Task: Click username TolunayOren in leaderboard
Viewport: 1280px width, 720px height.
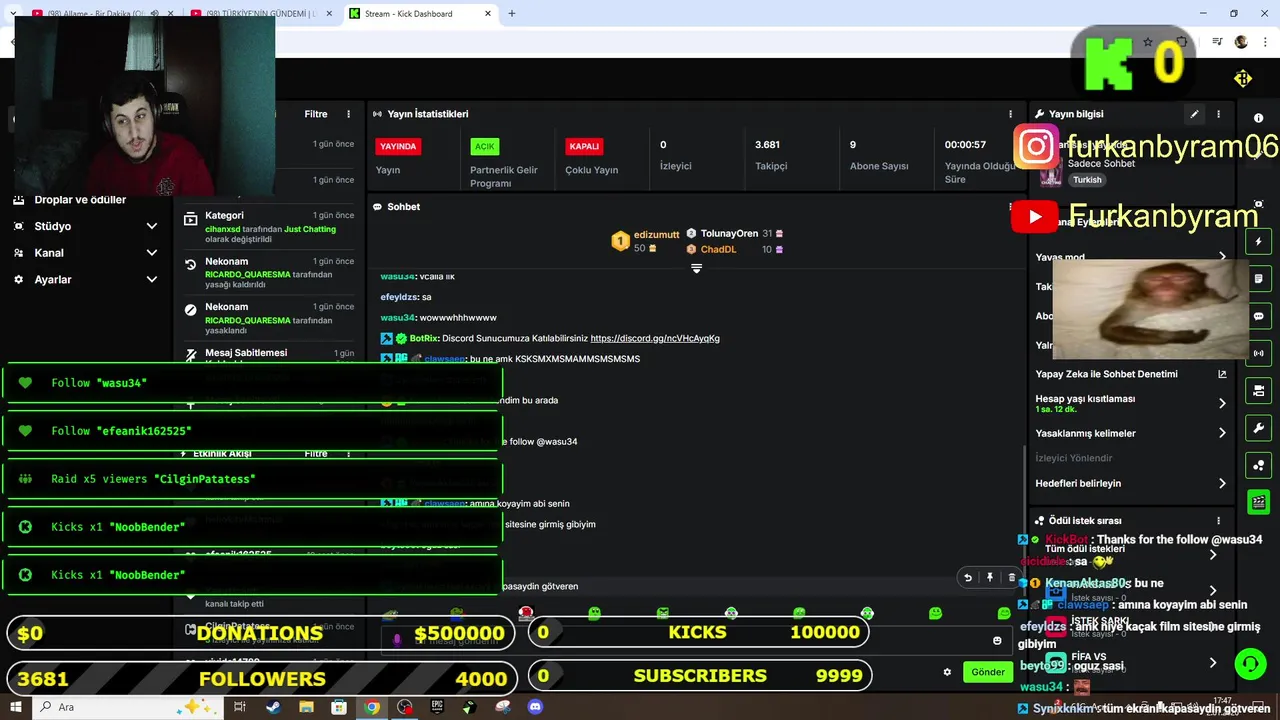Action: click(x=729, y=234)
